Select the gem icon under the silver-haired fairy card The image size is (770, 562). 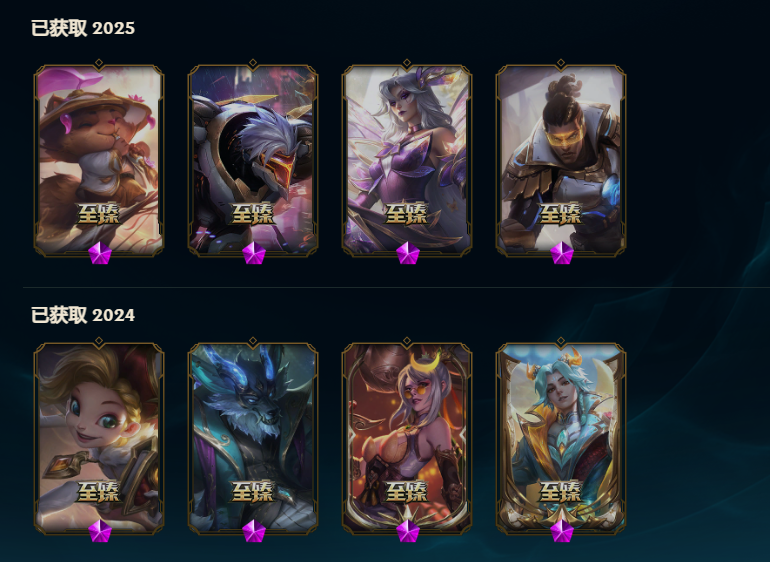pos(408,253)
